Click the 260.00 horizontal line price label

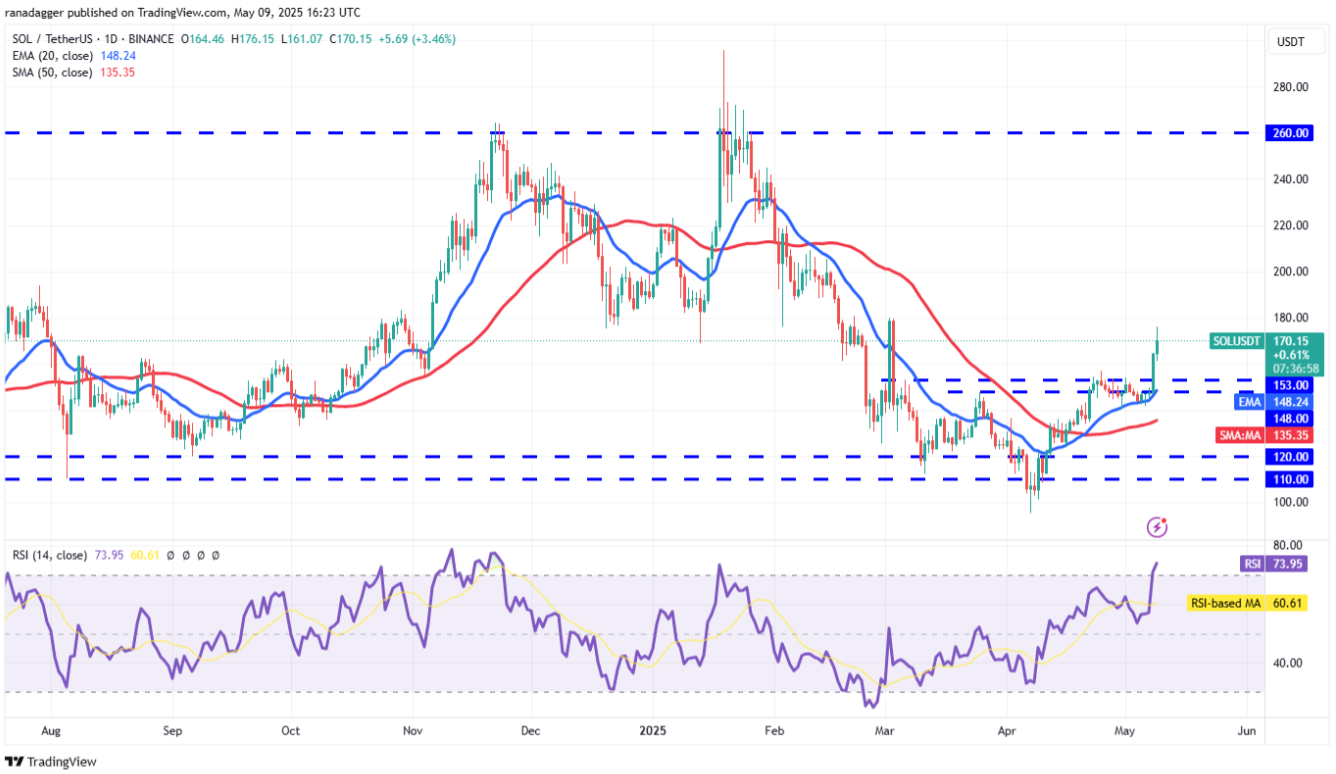[x=1292, y=133]
